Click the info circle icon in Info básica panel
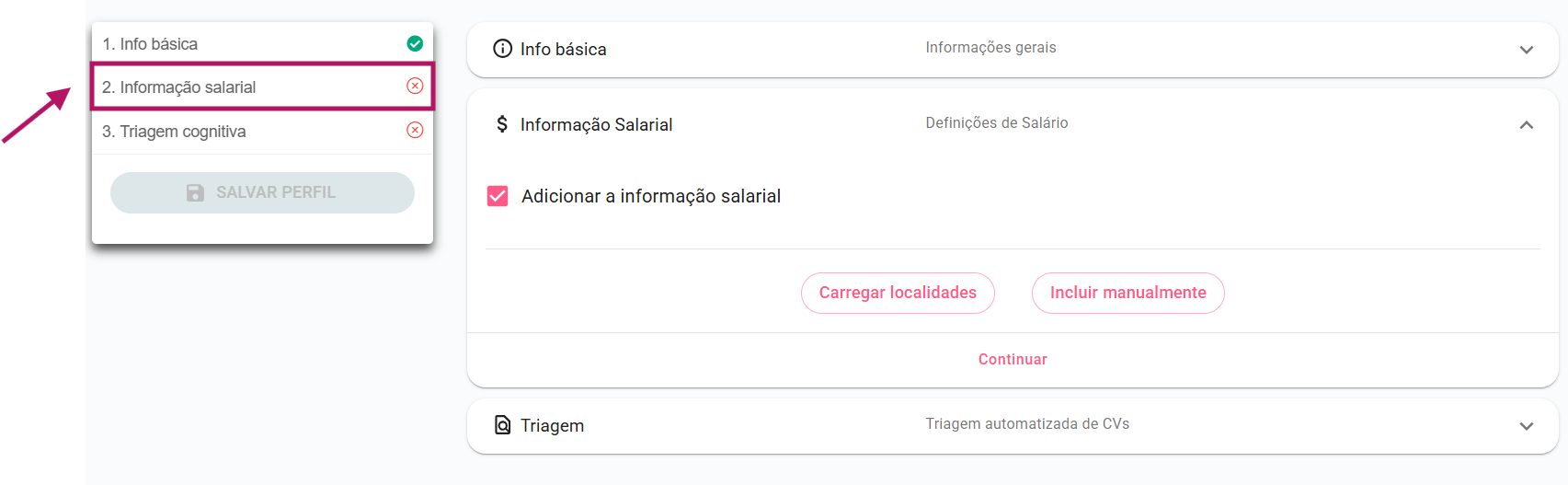Screen dimensions: 1568x485 (502, 49)
